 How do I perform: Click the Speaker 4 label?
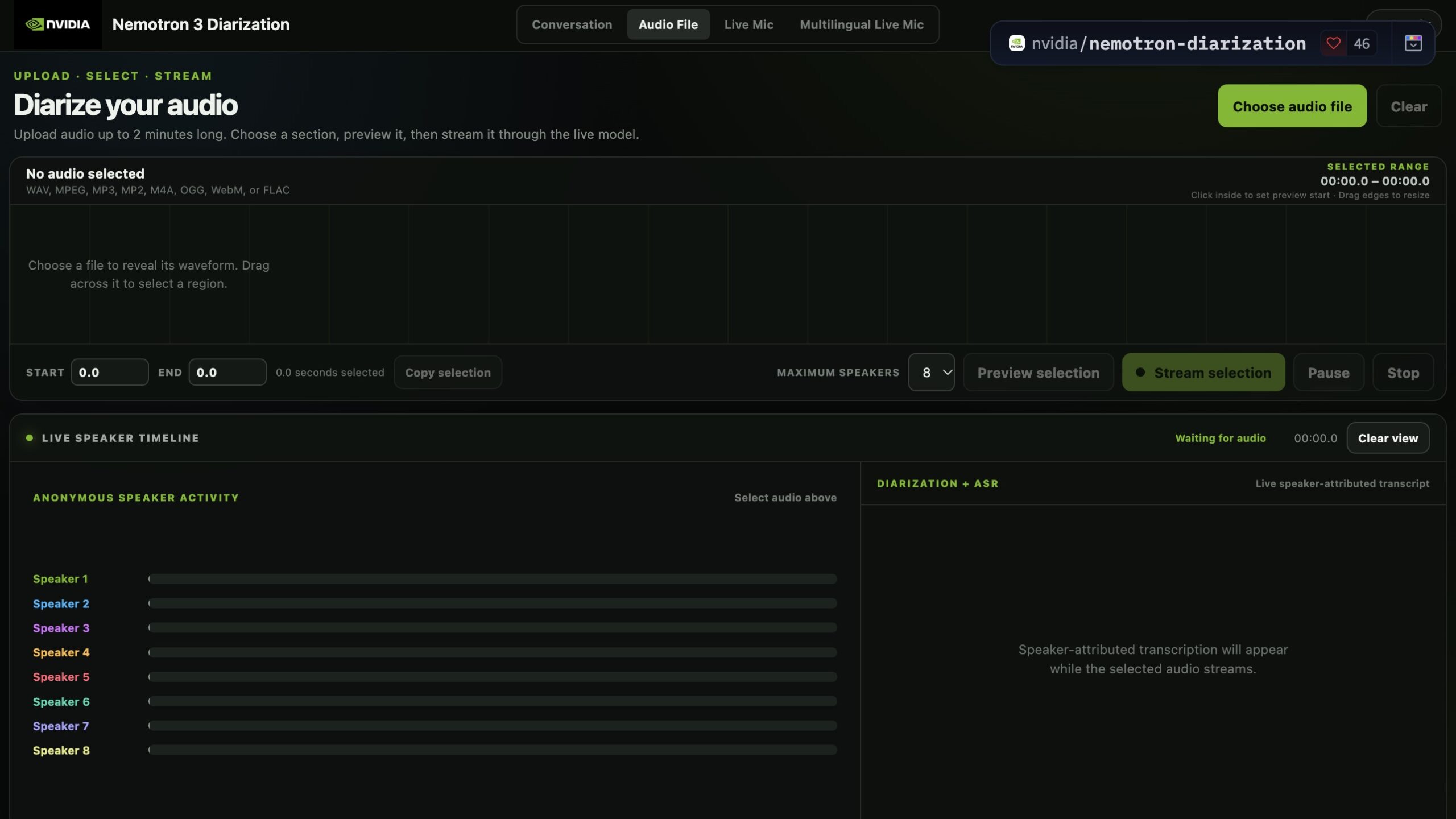pos(61,652)
